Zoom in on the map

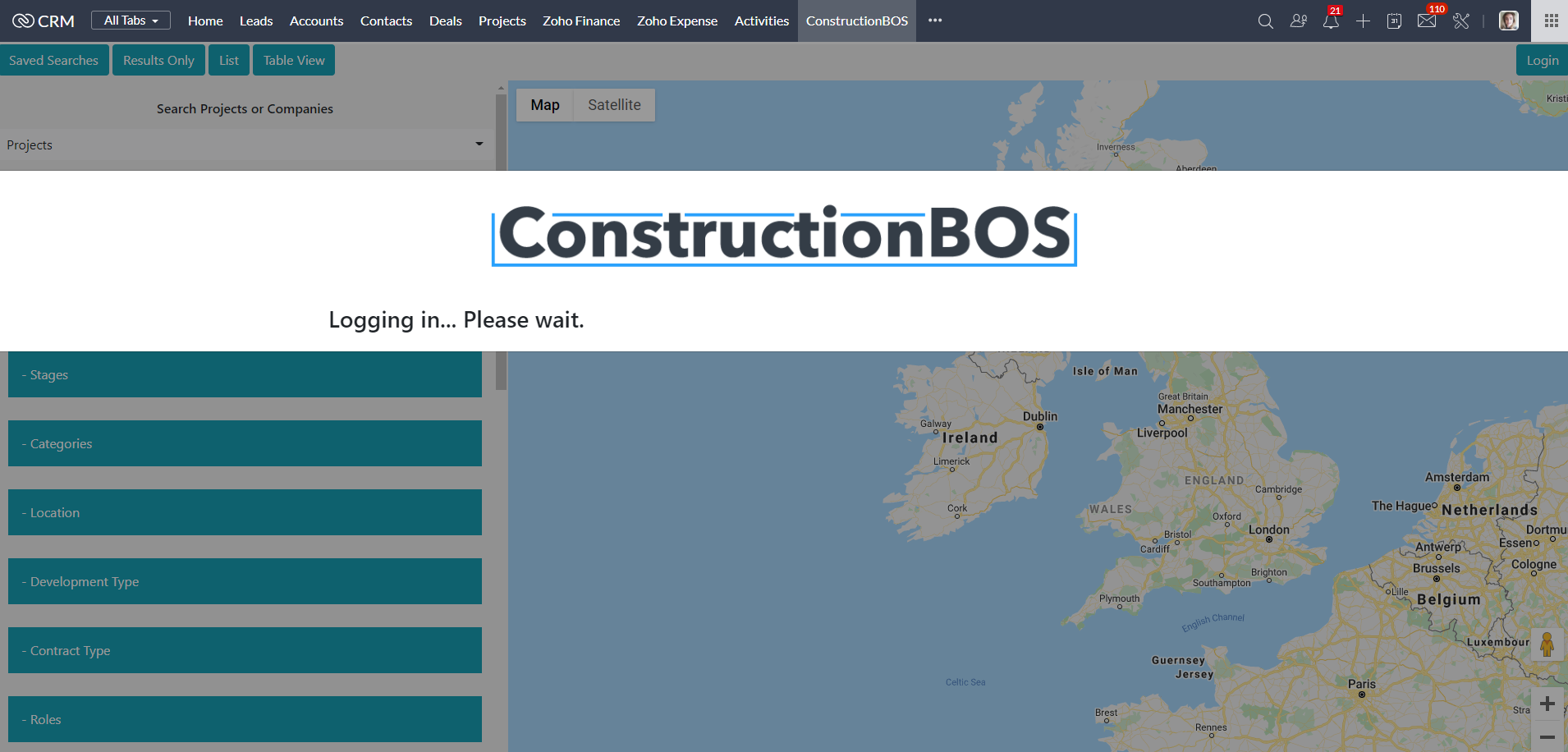pyautogui.click(x=1547, y=704)
